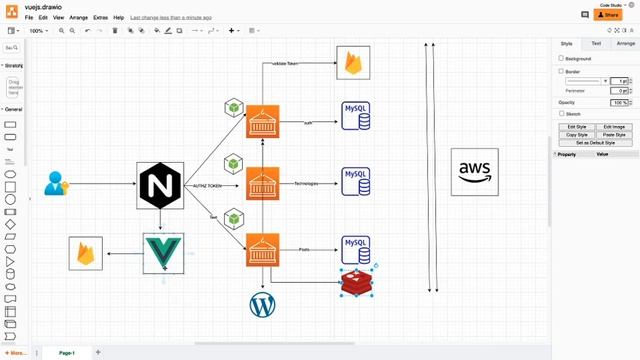Select the Redis icon in diagram
This screenshot has height=360, width=640.
coord(357,282)
